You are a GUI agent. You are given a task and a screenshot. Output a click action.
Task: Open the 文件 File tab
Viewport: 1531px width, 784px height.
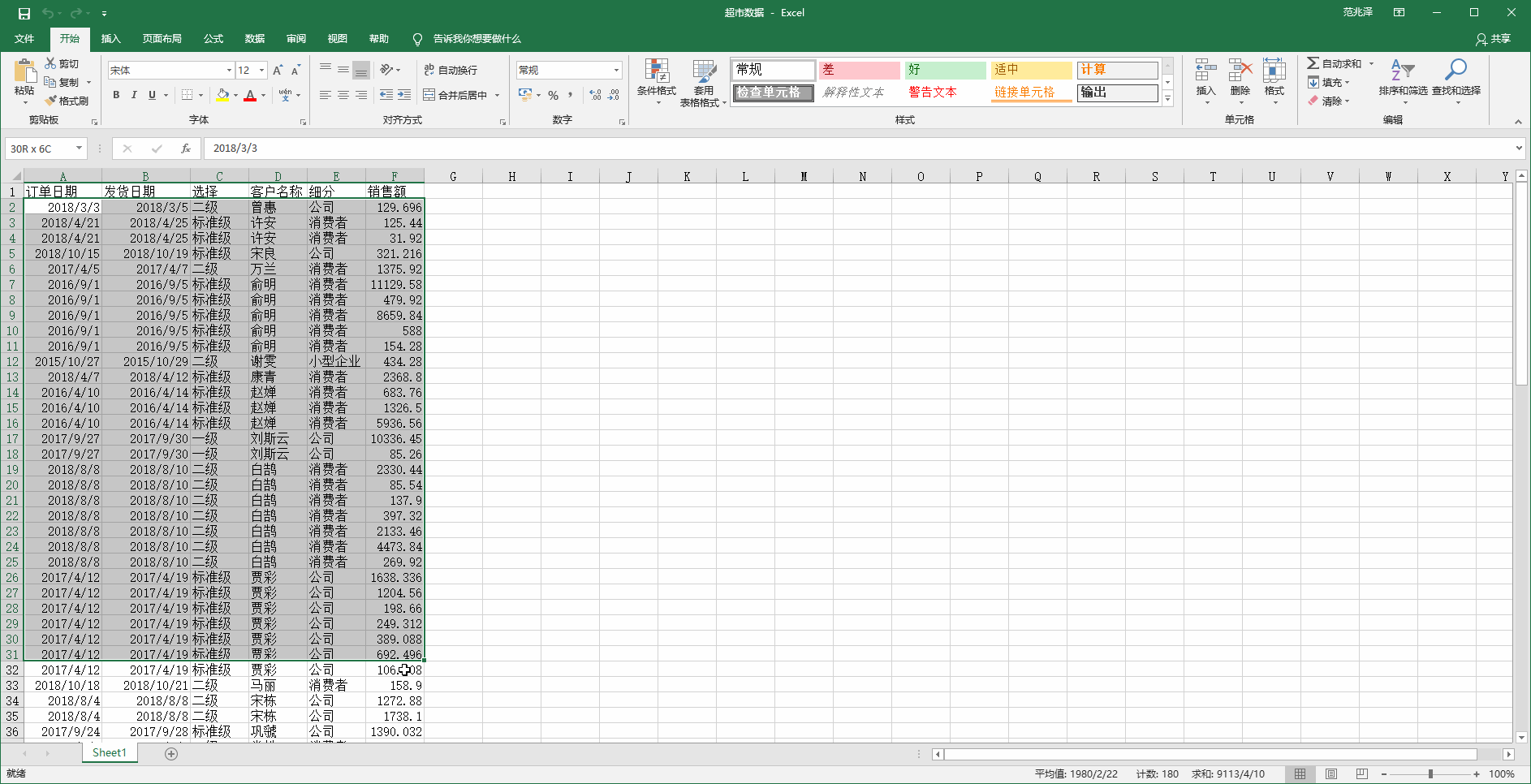tap(24, 38)
